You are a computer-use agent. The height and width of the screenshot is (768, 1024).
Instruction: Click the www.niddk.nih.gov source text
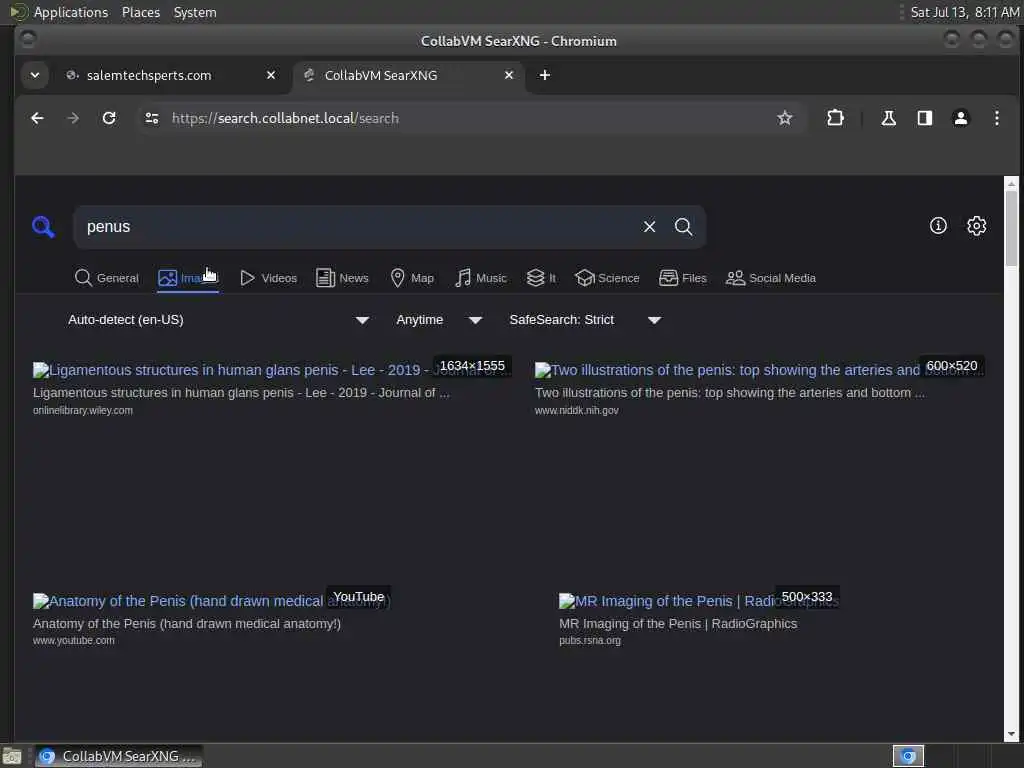coord(577,410)
